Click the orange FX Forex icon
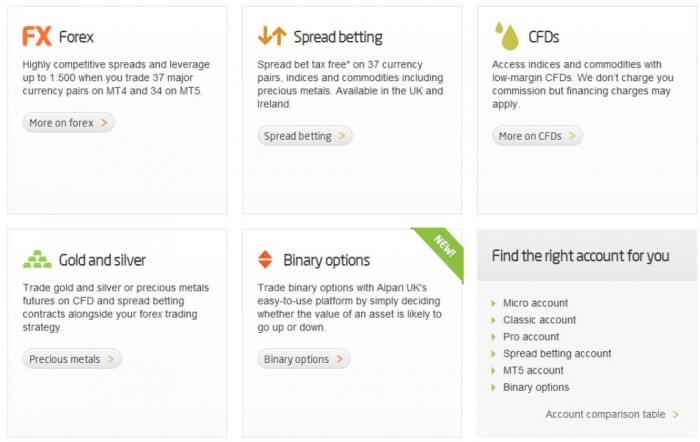700x442 pixels. pyautogui.click(x=37, y=37)
